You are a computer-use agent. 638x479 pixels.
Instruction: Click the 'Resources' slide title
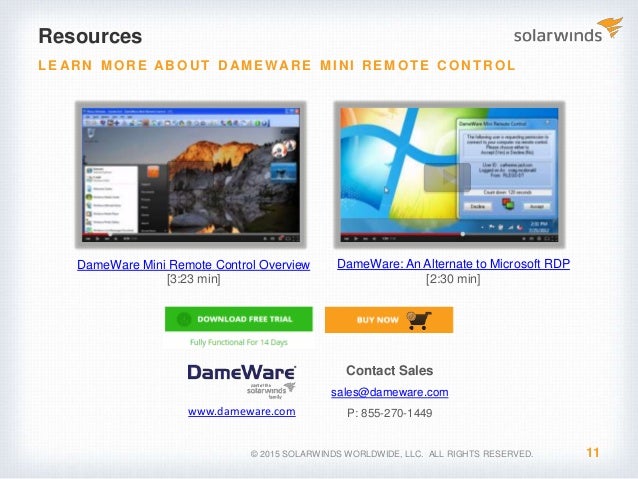90,36
